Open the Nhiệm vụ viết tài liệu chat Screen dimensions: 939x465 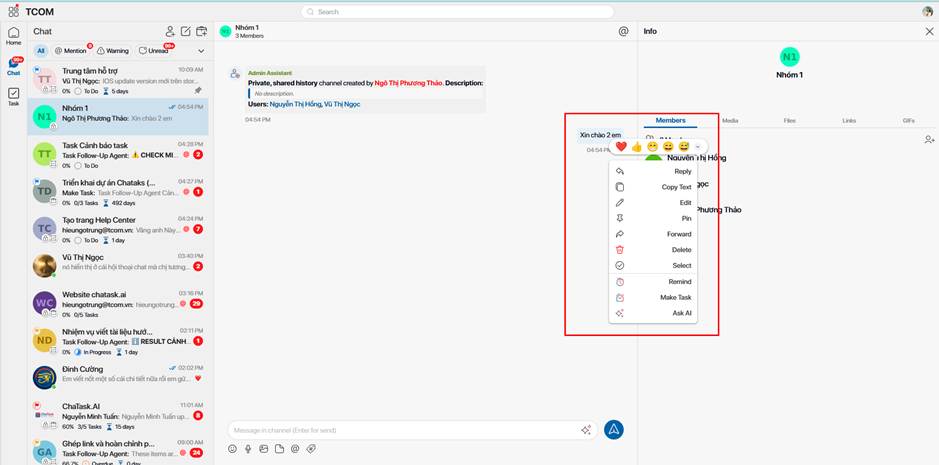coord(120,341)
